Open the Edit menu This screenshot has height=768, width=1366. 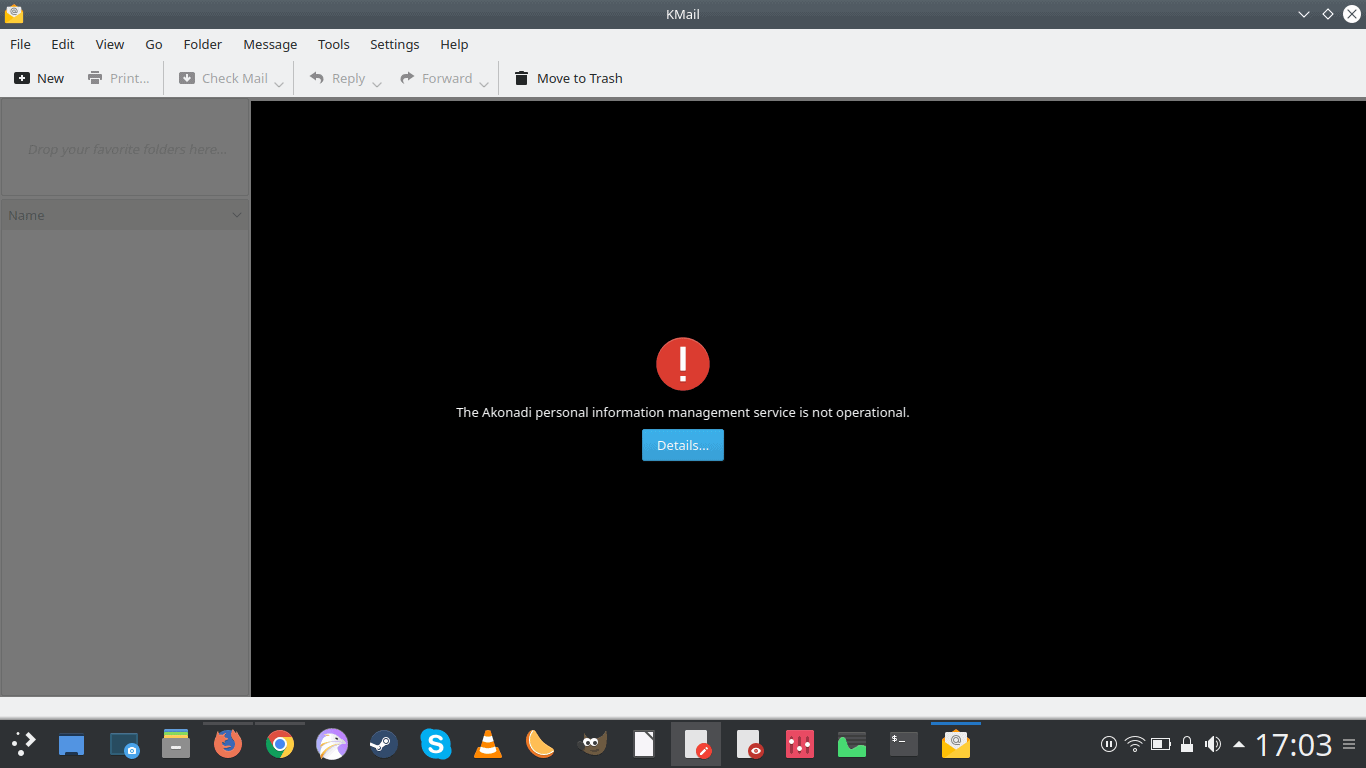63,44
